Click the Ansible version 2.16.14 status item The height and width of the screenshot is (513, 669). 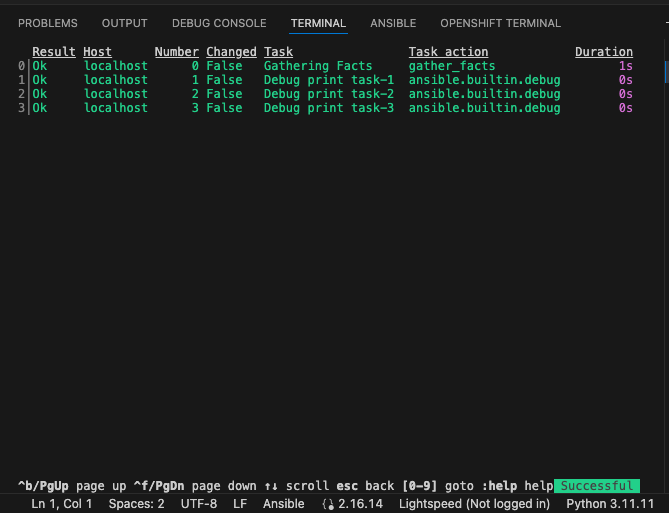point(352,504)
